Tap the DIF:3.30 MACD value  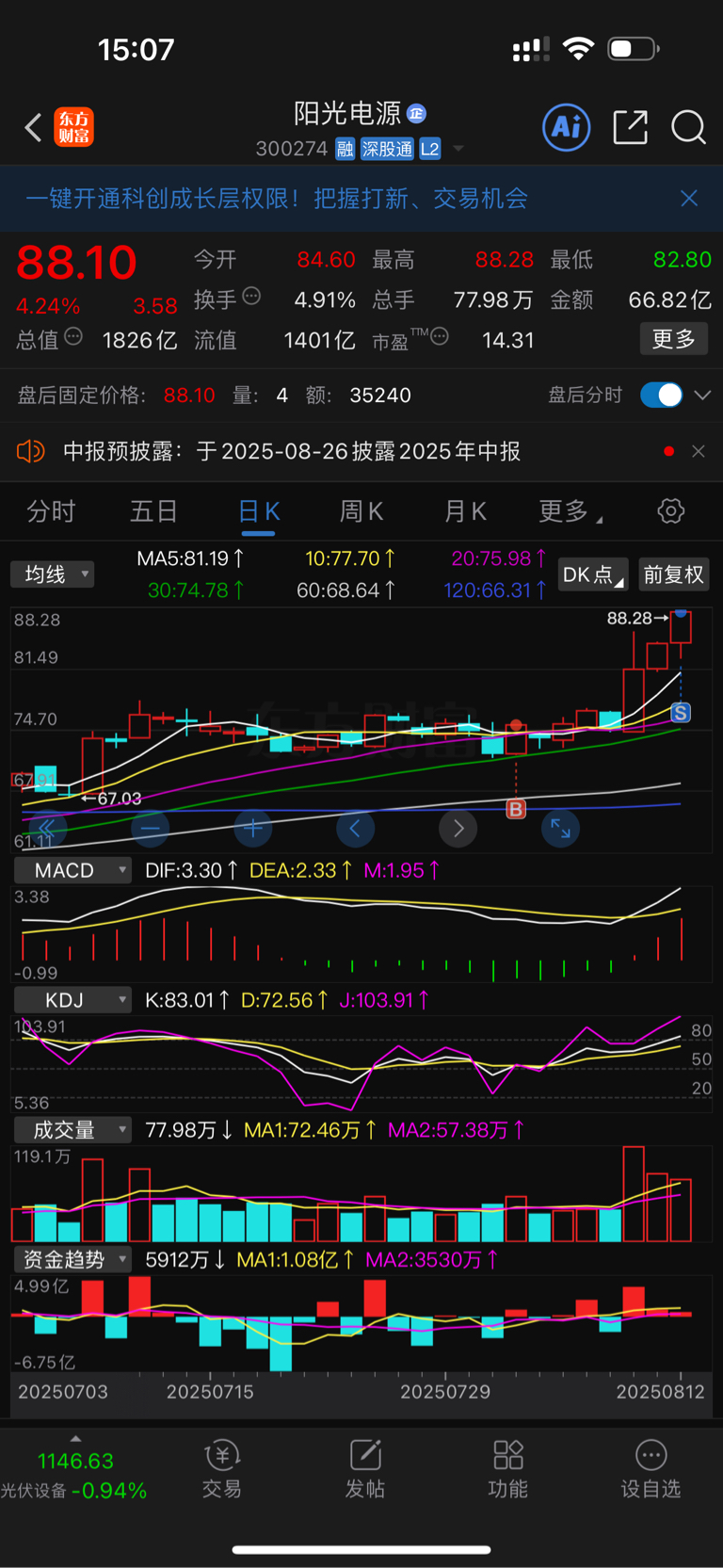(x=191, y=870)
